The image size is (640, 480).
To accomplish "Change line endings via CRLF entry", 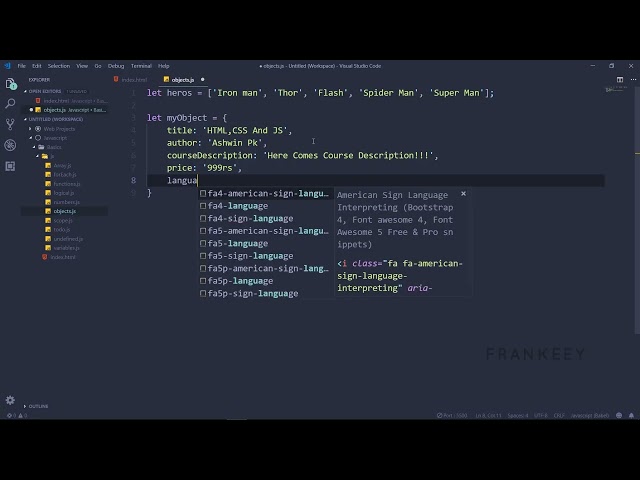I will [x=559, y=416].
